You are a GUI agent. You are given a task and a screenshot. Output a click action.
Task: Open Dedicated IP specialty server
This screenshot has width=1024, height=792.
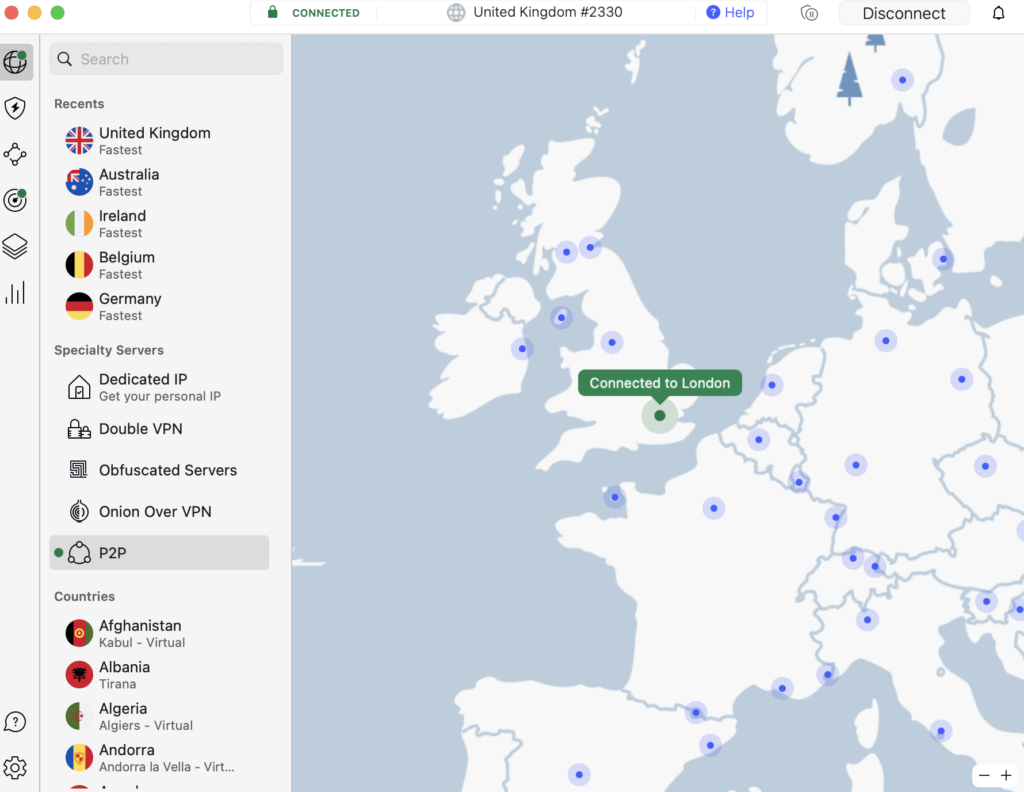coord(159,387)
